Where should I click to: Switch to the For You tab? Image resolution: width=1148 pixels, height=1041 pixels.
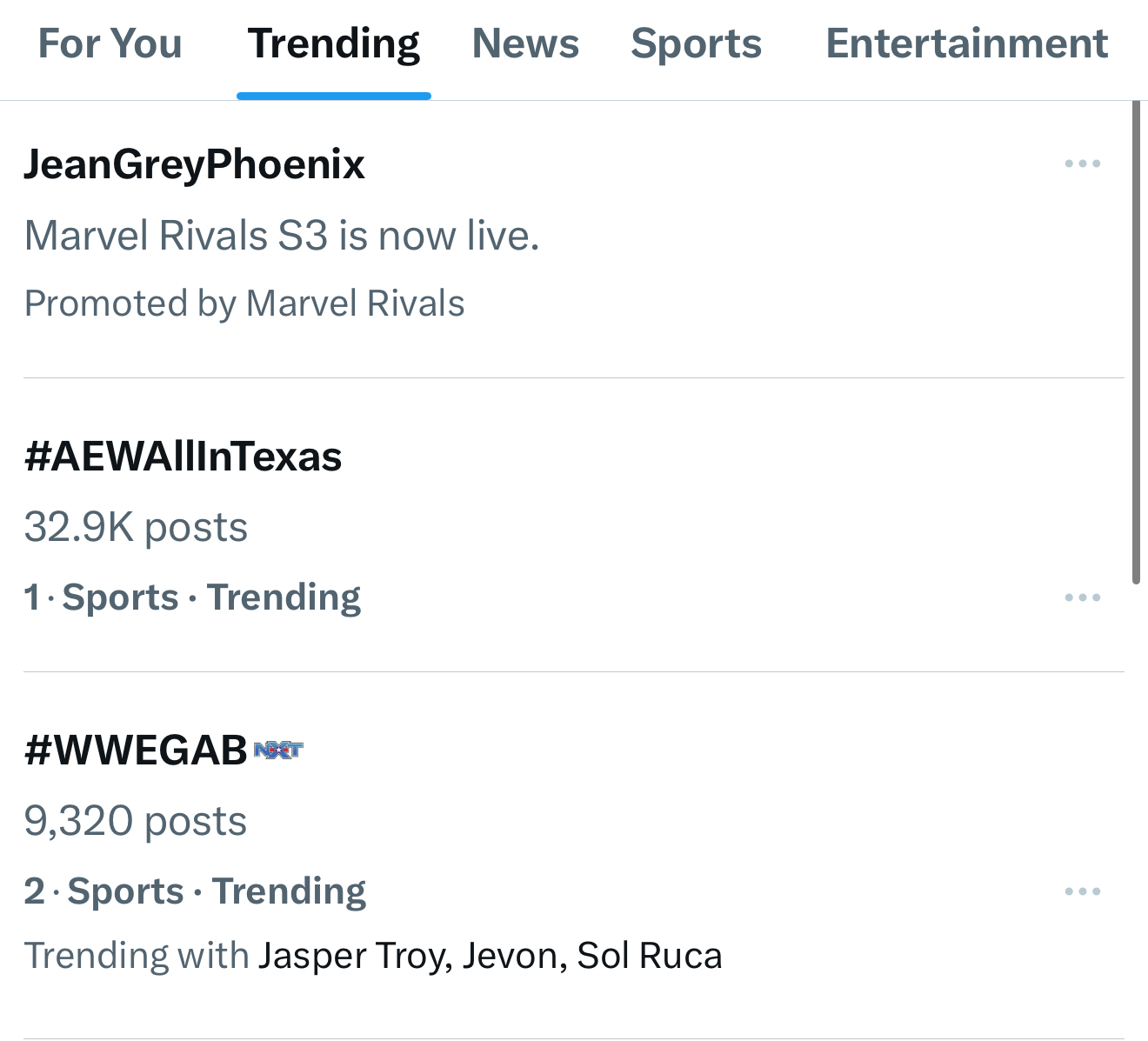(x=110, y=43)
